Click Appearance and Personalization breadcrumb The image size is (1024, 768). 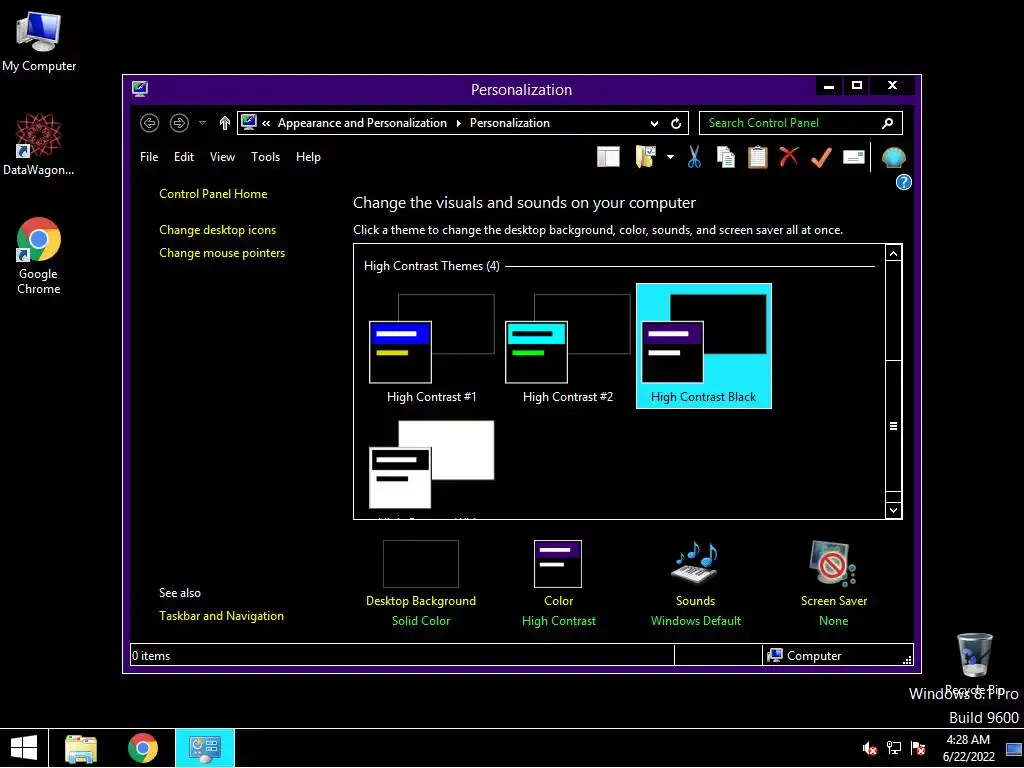[x=362, y=123]
